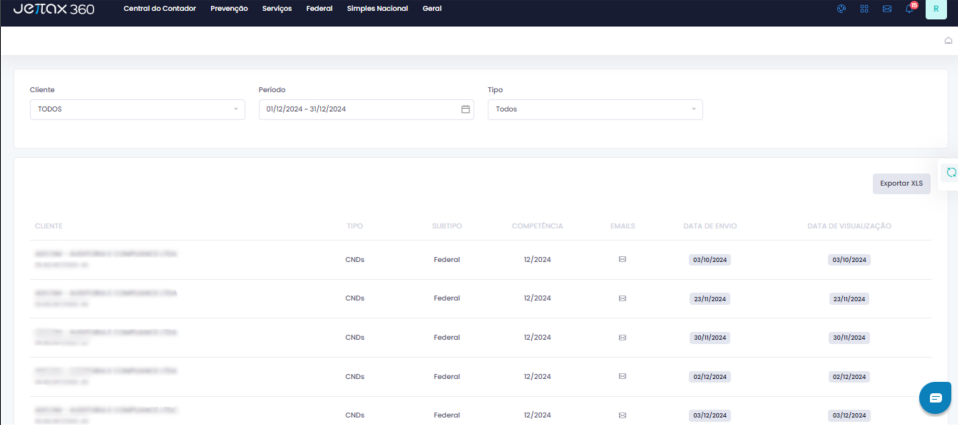958x425 pixels.
Task: Click email icon in row sent 30/11/2024
Action: click(x=623, y=337)
